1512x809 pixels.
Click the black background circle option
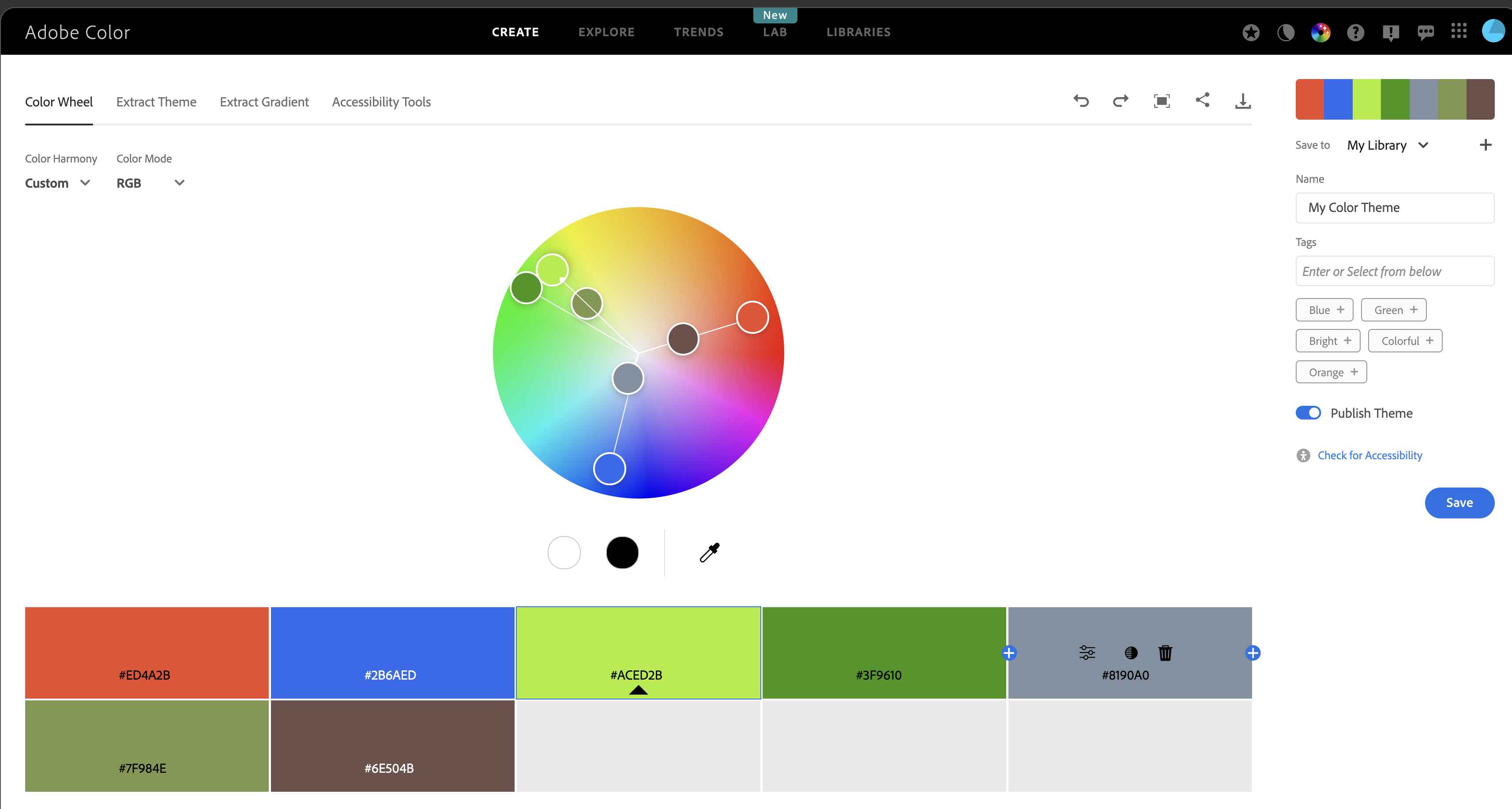622,552
